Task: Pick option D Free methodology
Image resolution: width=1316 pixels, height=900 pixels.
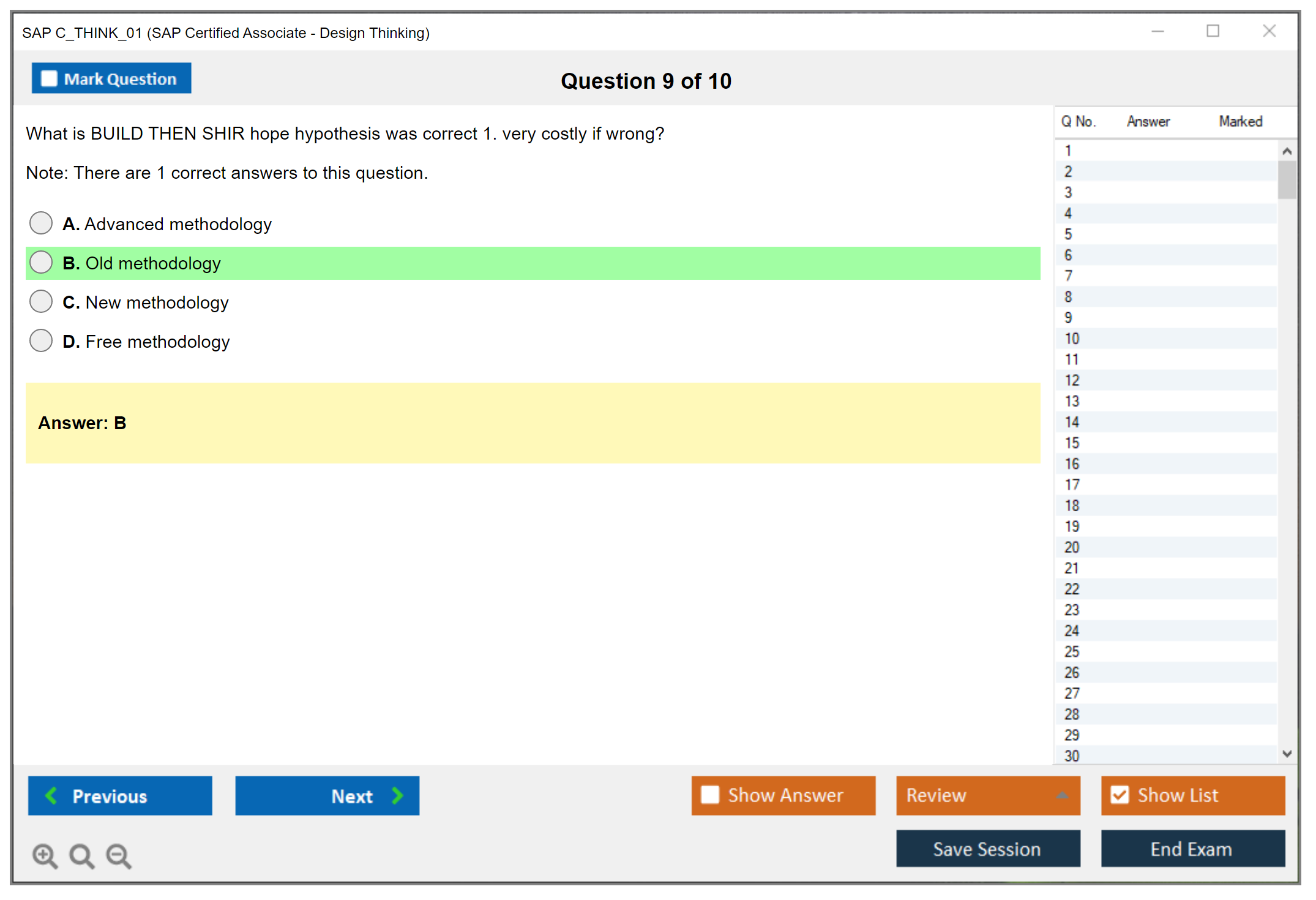Action: [x=41, y=340]
